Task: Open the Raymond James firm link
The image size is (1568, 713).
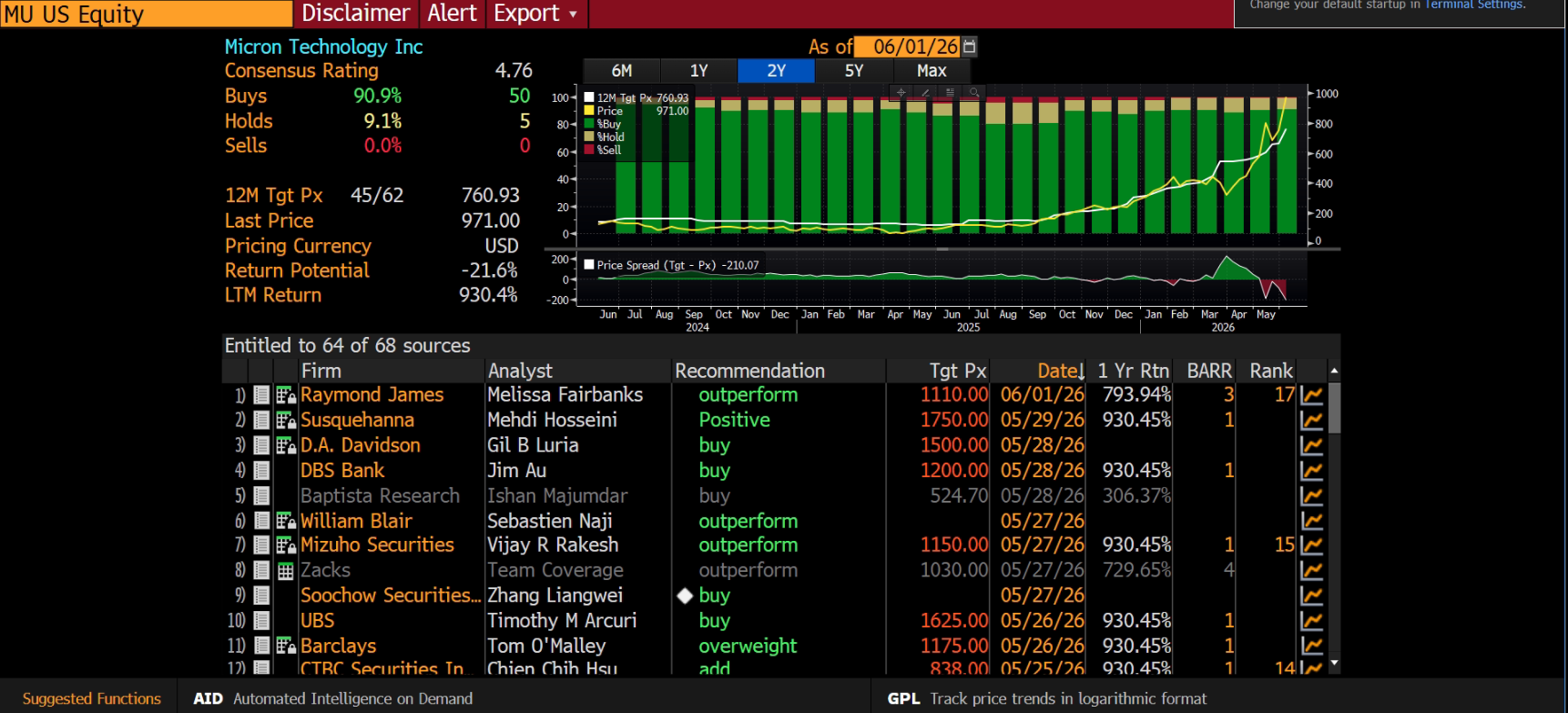Action: pos(372,395)
